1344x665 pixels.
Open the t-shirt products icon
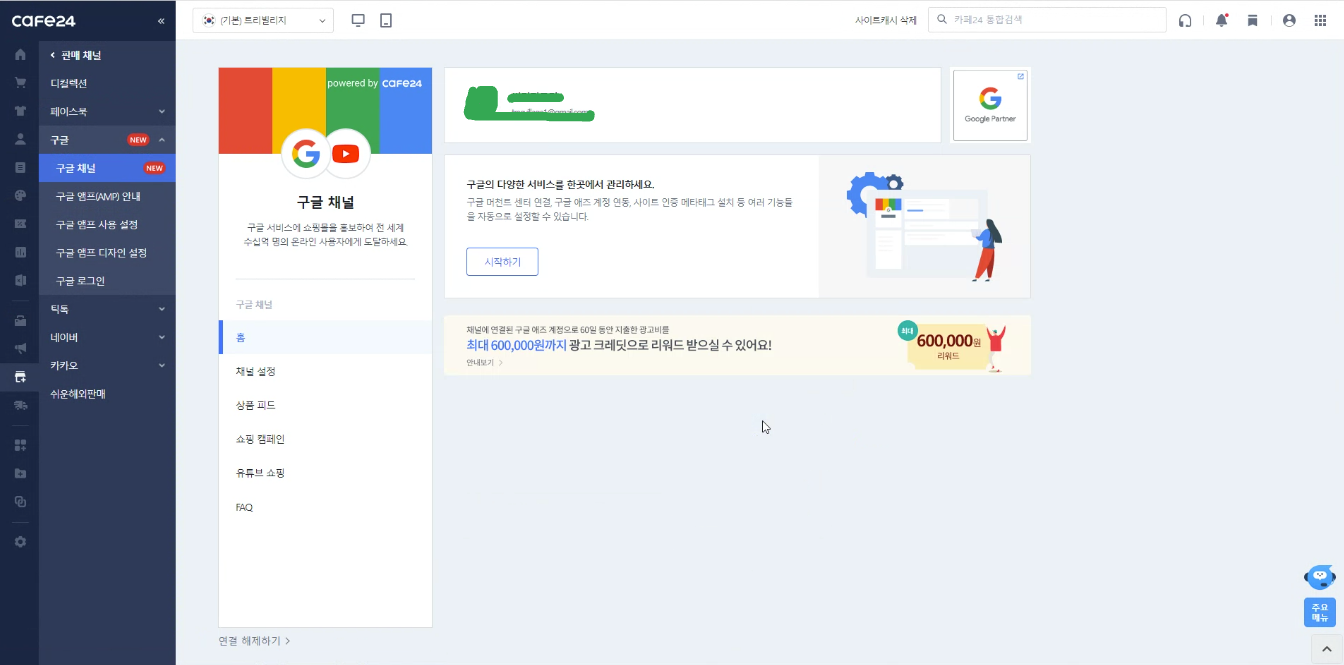[20, 110]
